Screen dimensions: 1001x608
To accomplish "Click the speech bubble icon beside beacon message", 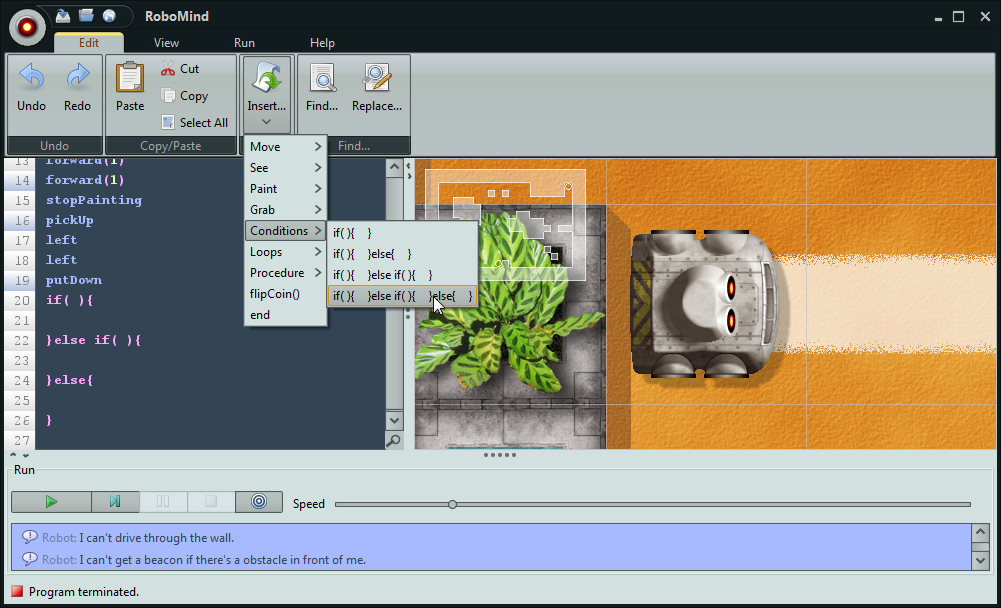I will tap(29, 559).
